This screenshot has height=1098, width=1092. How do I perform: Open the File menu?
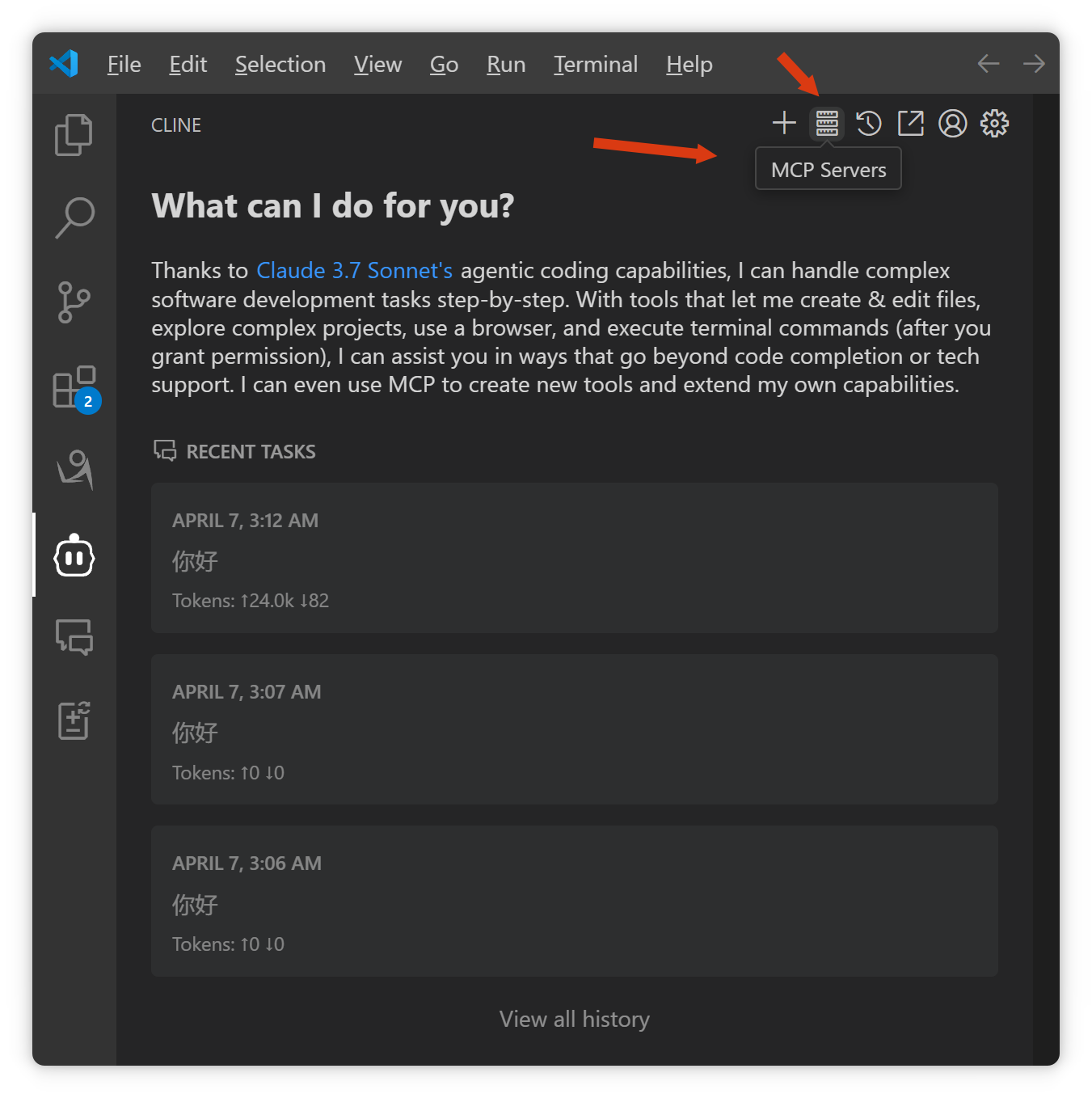point(124,65)
